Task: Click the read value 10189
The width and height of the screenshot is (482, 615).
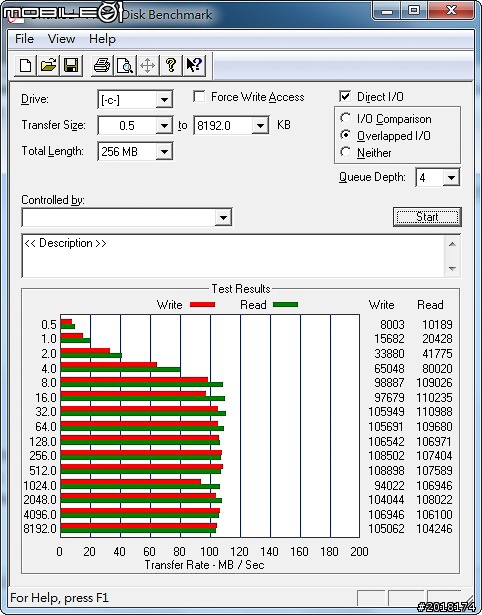Action: click(437, 325)
